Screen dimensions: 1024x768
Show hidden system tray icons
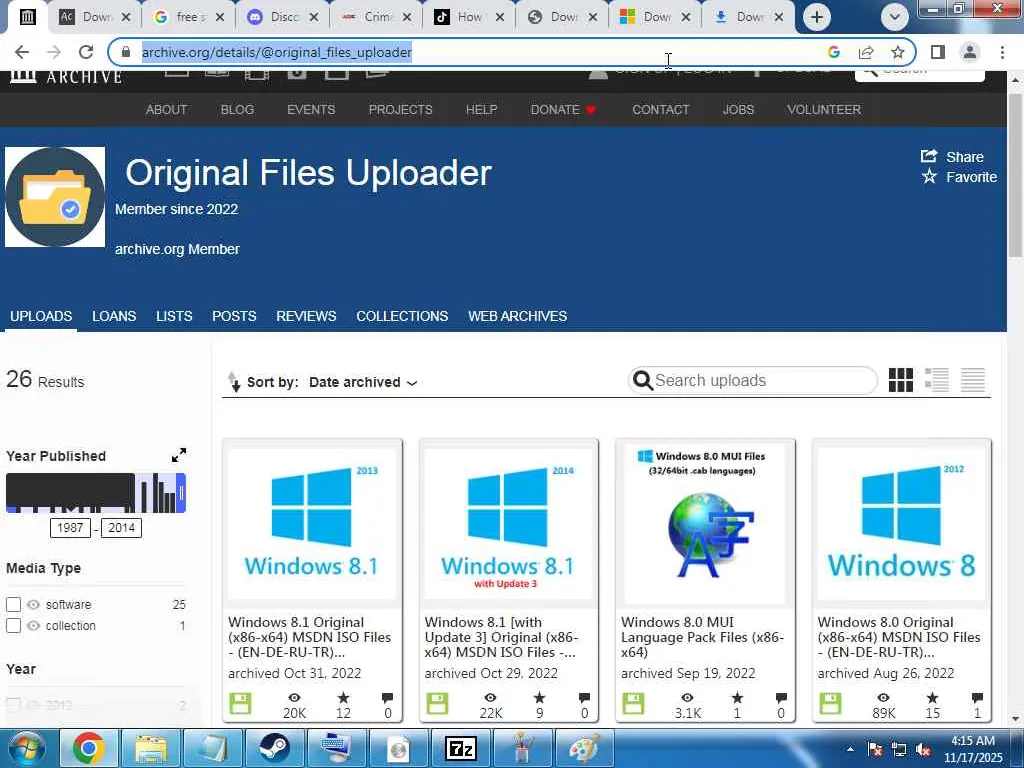[x=850, y=749]
